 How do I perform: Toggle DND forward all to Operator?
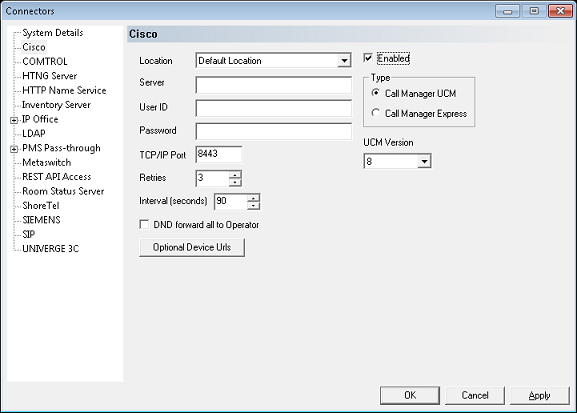pos(144,224)
